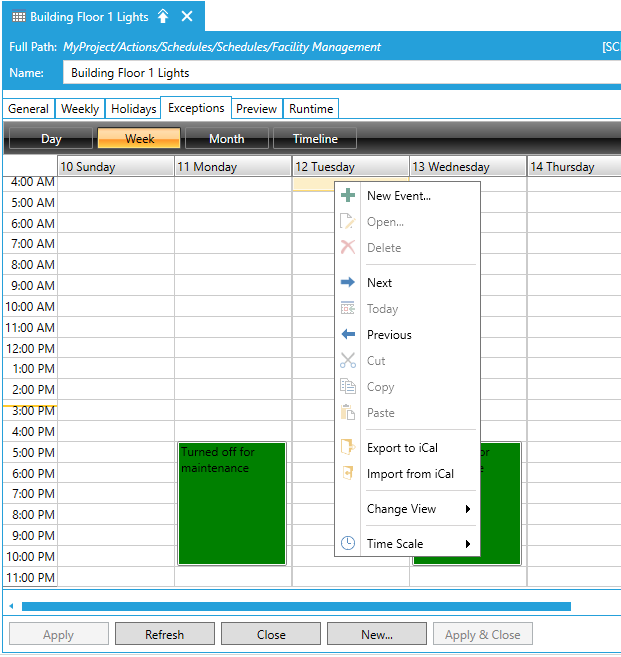Click the green plus New Event icon
Image resolution: width=621 pixels, height=657 pixels.
pos(348,196)
